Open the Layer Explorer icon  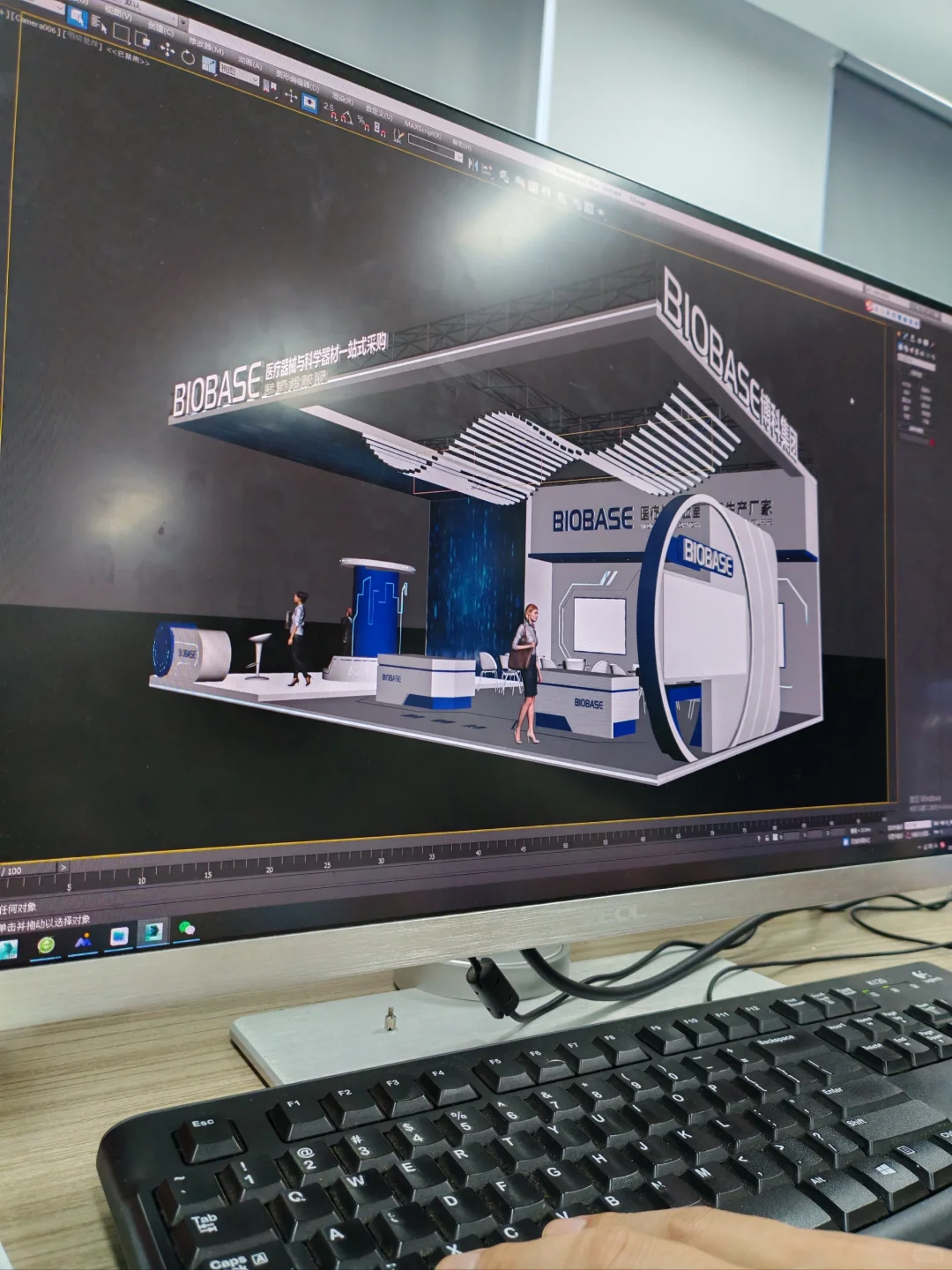pos(504,176)
